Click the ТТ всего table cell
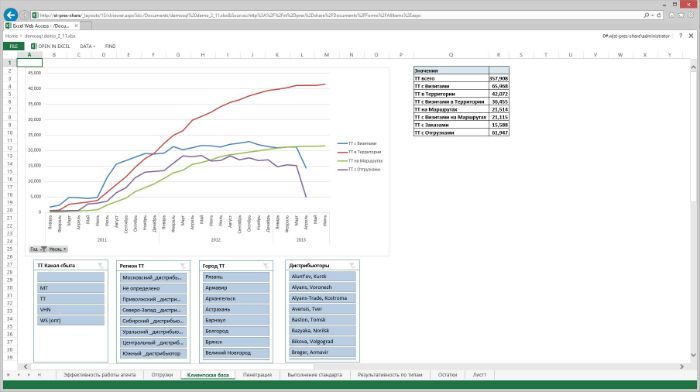Screen dimensions: 700x392 pos(451,78)
